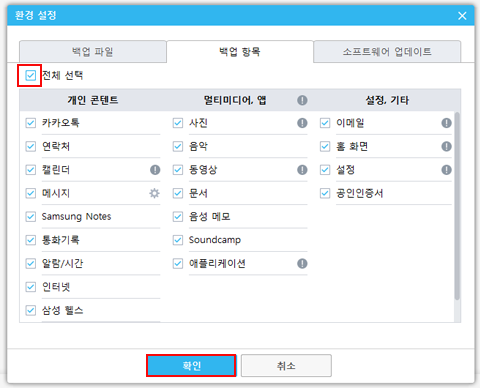This screenshot has height=388, width=480.
Task: Uncheck the 음악 checkbox
Action: pos(178,146)
